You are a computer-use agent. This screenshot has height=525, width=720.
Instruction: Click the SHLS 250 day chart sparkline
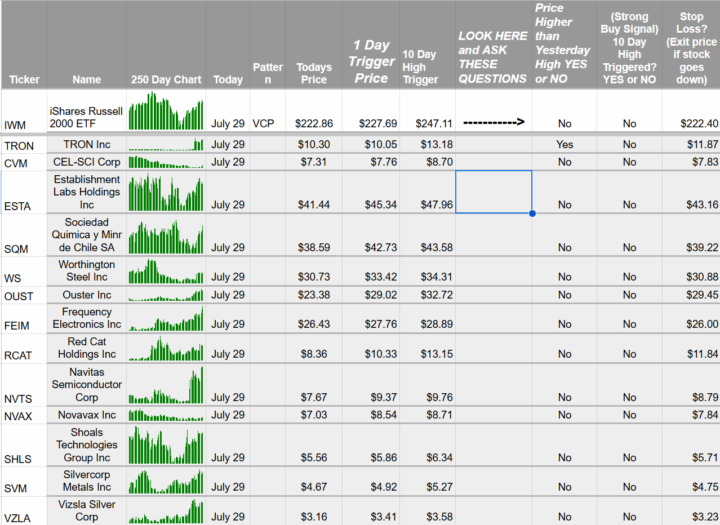click(166, 445)
